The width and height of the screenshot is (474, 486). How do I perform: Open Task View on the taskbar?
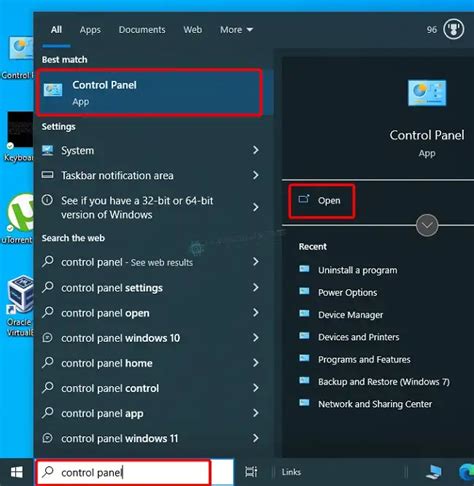[251, 472]
